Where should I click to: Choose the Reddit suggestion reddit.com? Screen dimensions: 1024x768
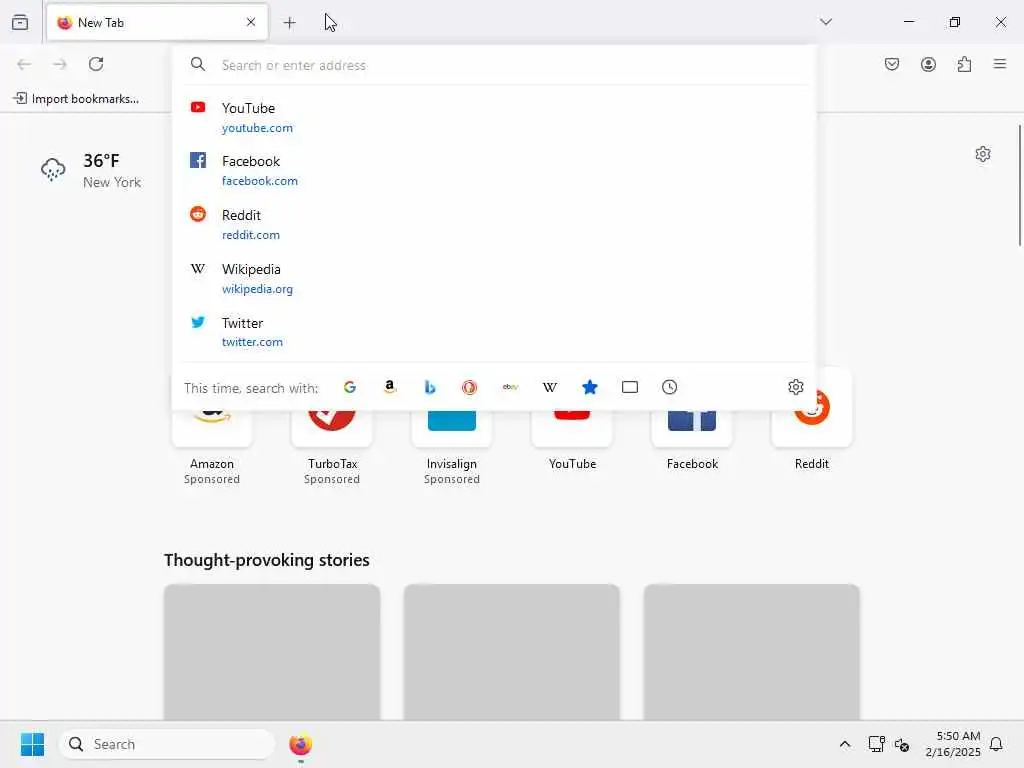[x=494, y=225]
